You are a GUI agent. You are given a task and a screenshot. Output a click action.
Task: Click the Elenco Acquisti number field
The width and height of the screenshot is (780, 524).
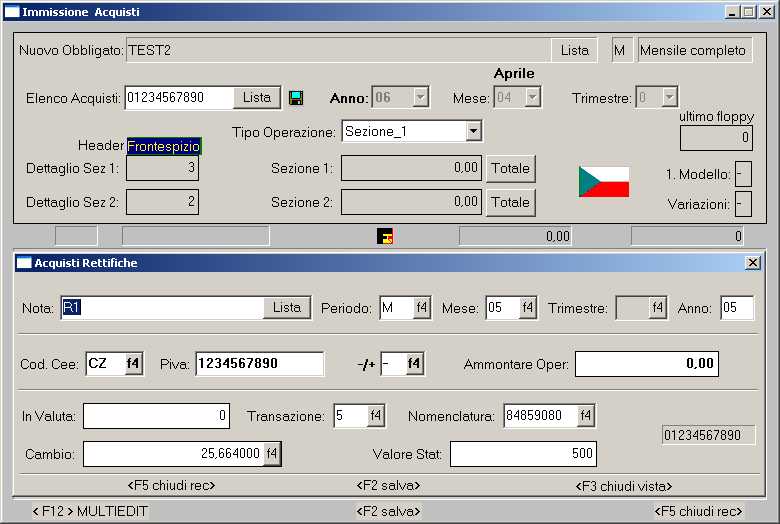(179, 97)
